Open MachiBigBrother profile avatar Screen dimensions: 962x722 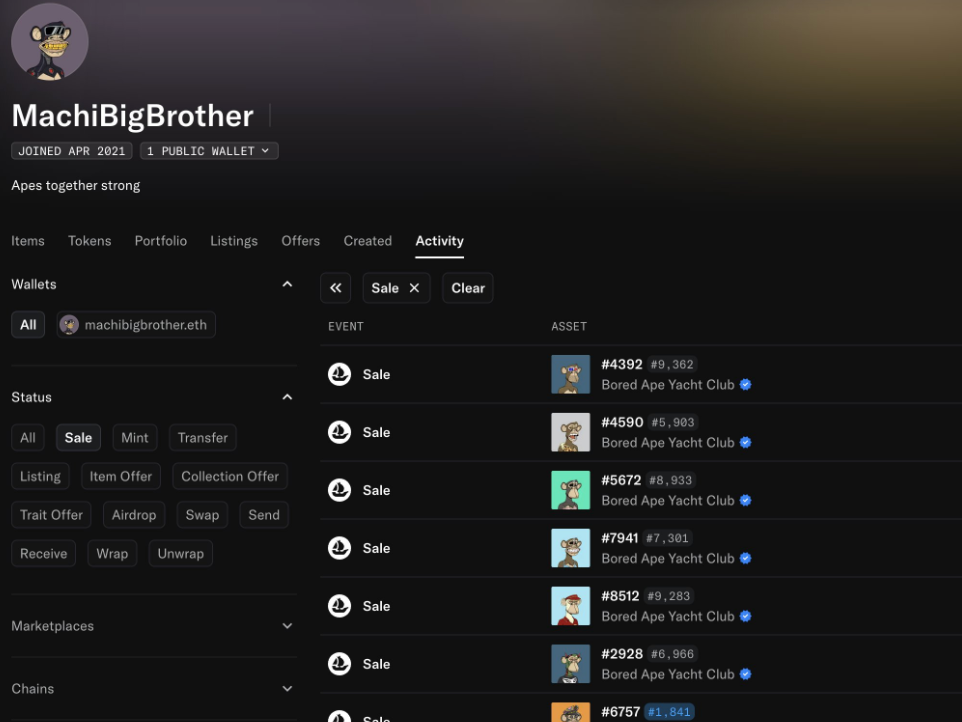click(50, 41)
